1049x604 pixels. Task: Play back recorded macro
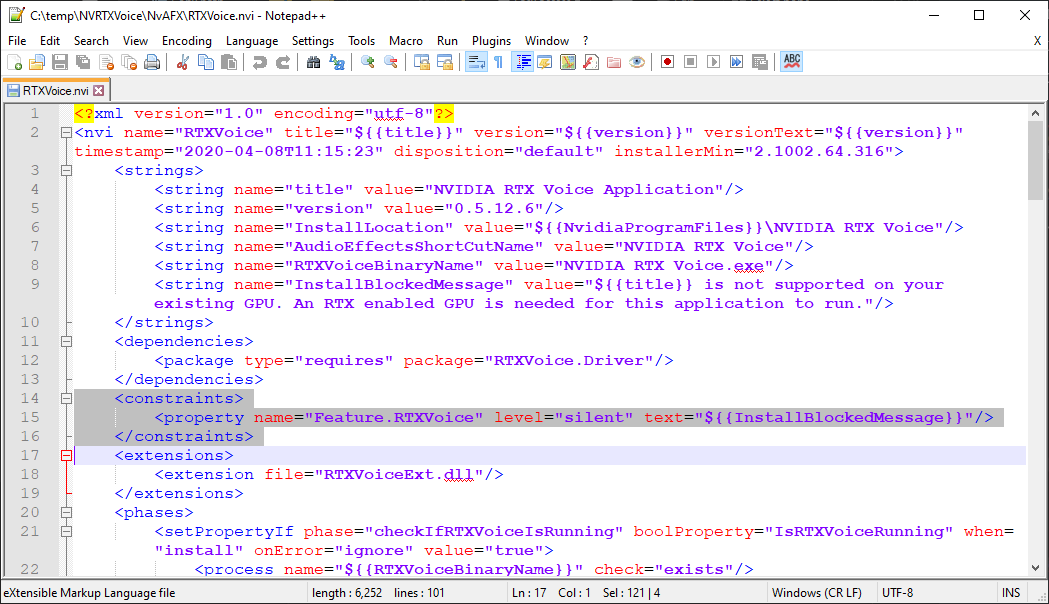[713, 62]
